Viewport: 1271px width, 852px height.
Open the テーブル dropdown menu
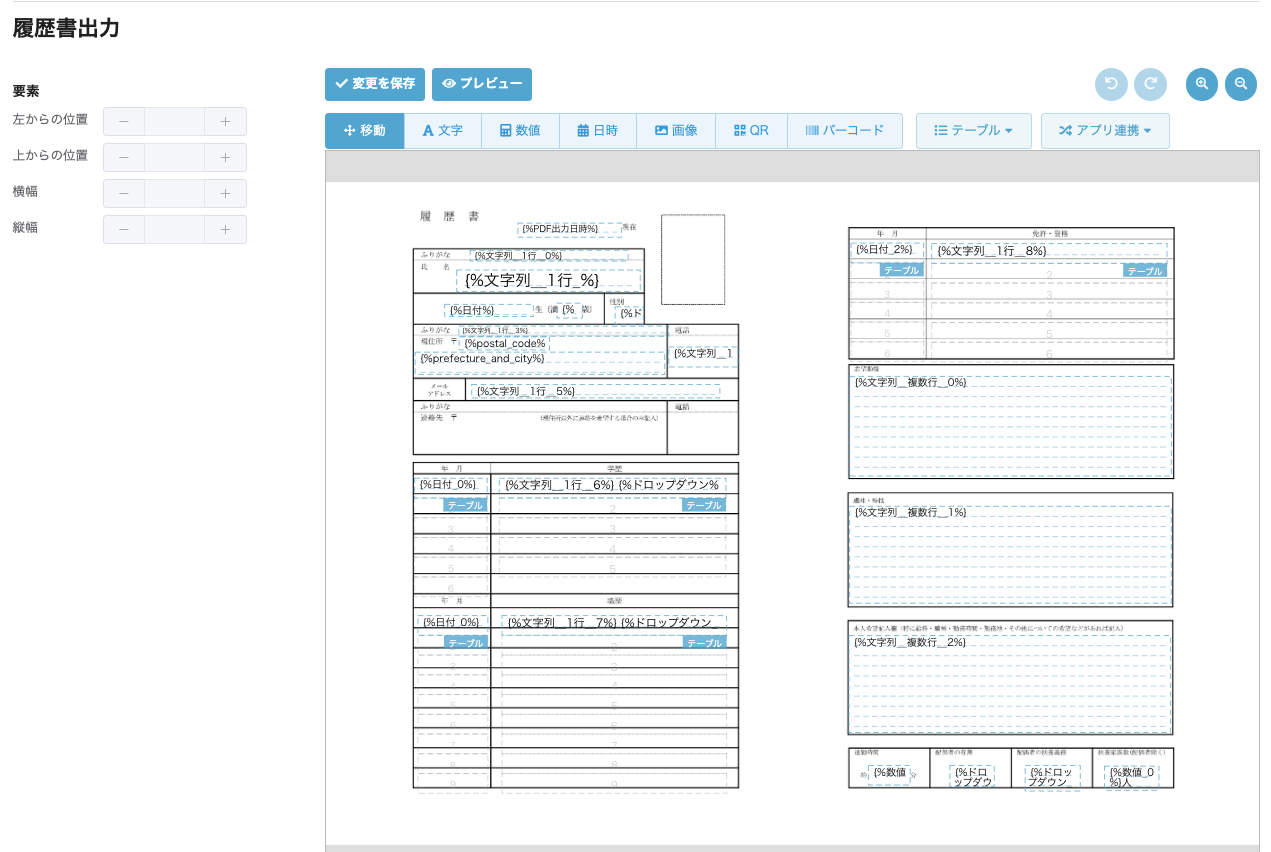[x=973, y=131]
